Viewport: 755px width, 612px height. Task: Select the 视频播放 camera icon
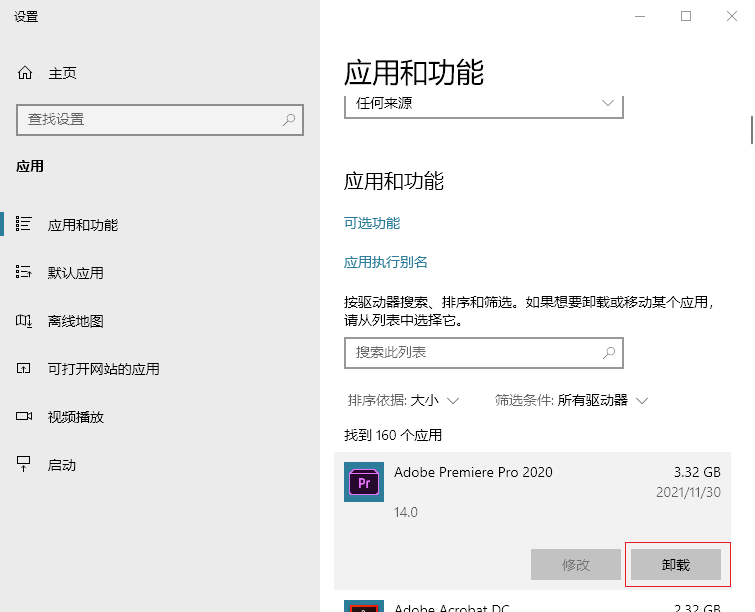click(x=24, y=416)
